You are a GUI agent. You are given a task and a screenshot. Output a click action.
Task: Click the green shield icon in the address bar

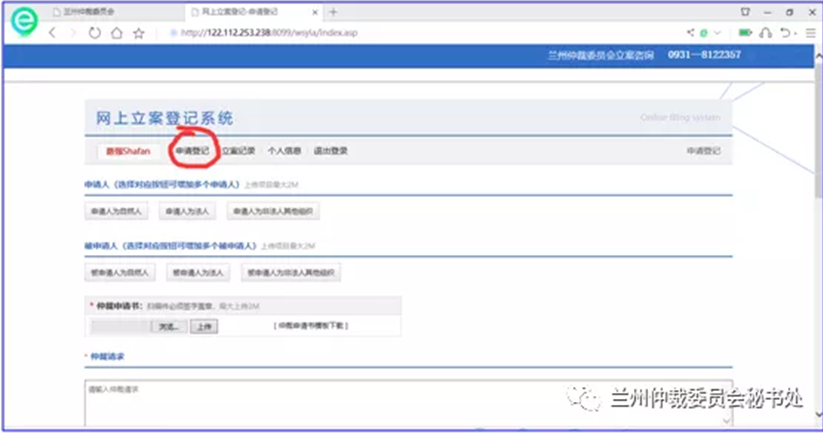[704, 33]
